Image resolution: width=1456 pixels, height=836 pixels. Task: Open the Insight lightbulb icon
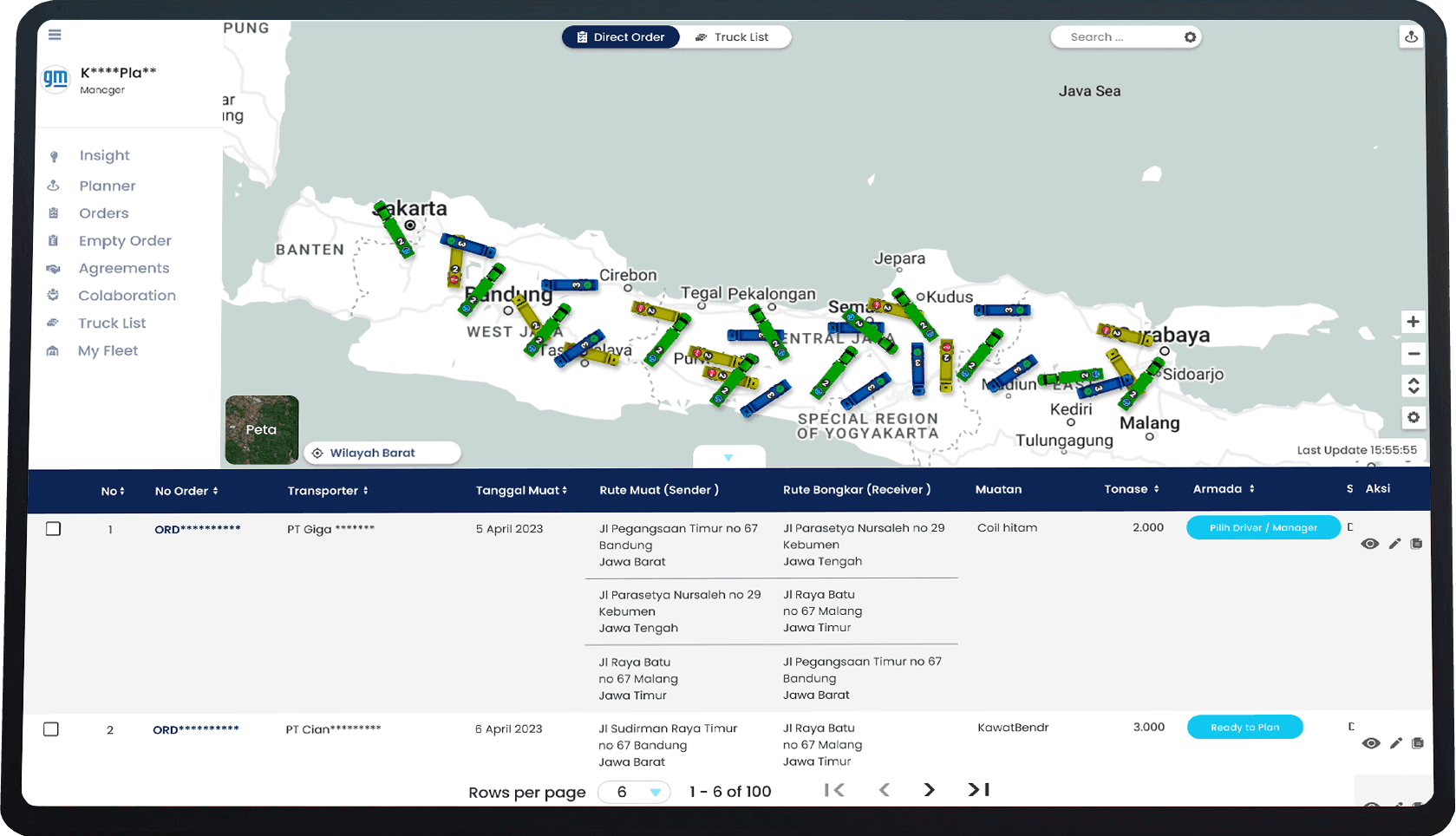coord(54,156)
